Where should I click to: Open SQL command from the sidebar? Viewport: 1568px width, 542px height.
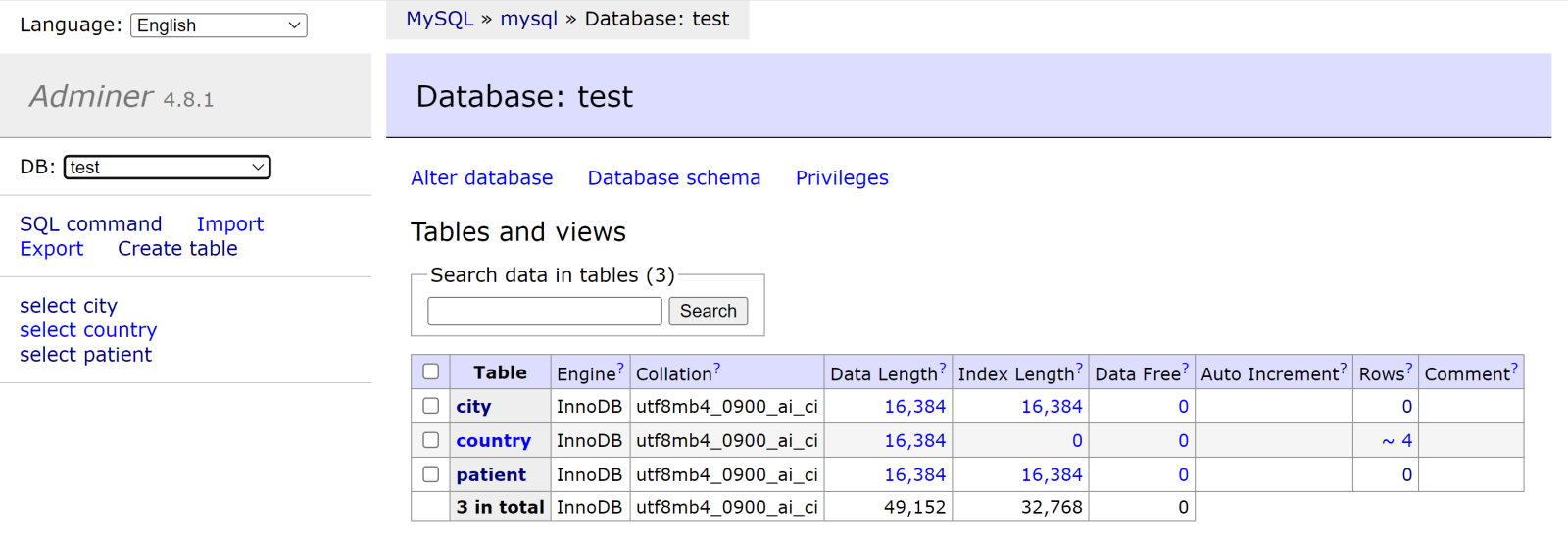pyautogui.click(x=91, y=224)
